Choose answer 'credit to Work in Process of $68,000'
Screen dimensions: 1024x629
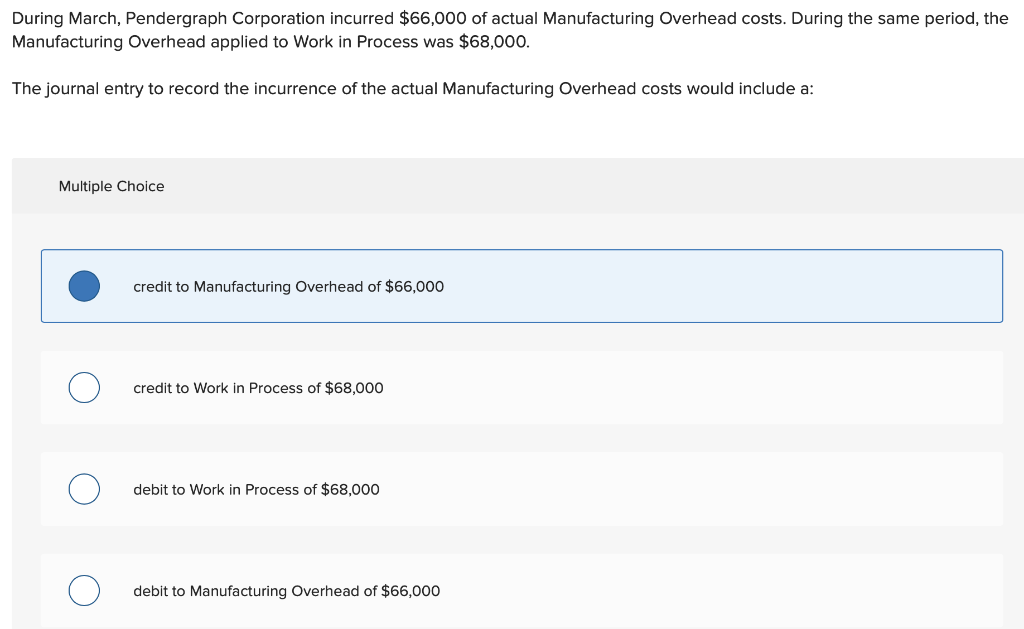257,387
